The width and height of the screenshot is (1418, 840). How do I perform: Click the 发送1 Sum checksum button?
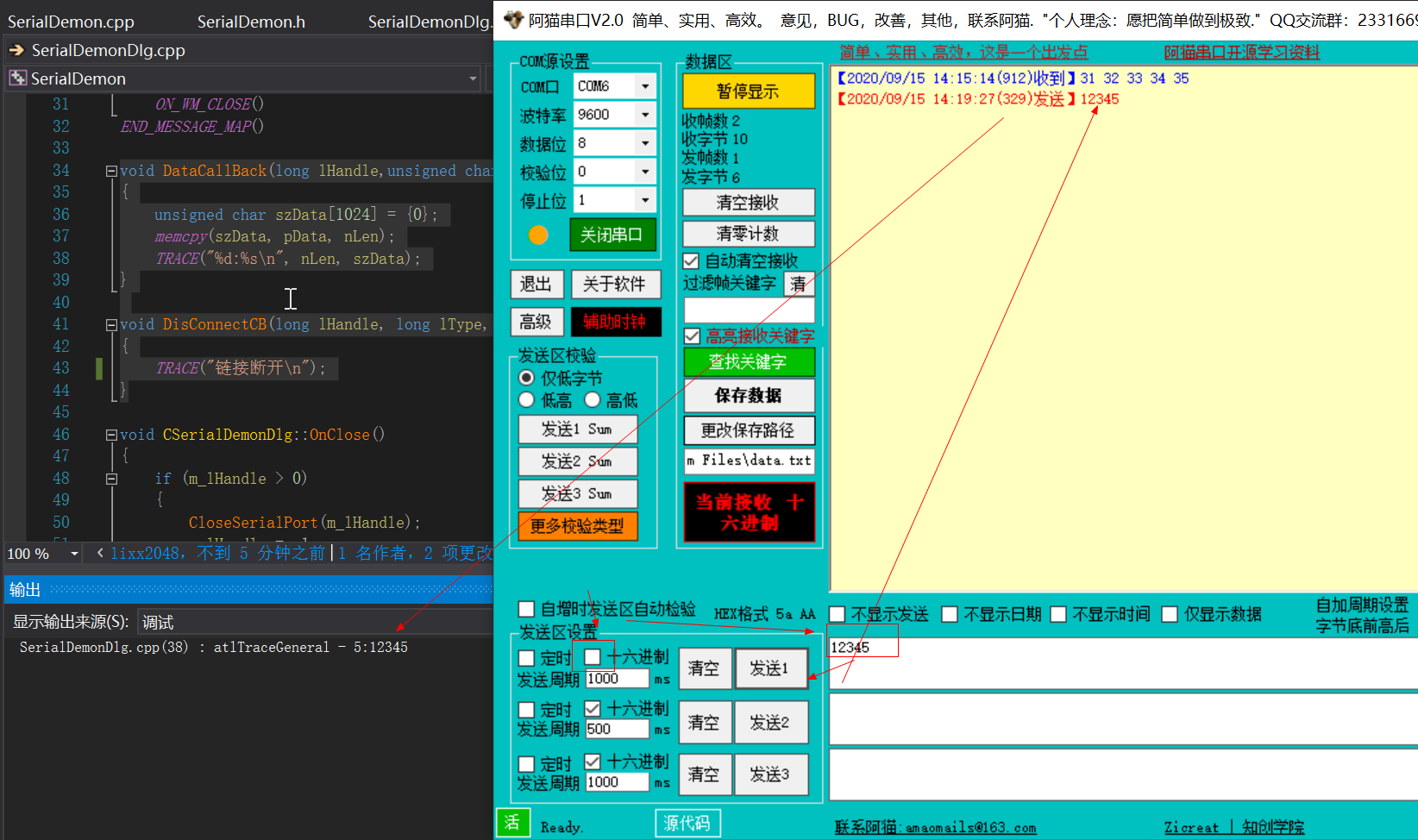[578, 429]
